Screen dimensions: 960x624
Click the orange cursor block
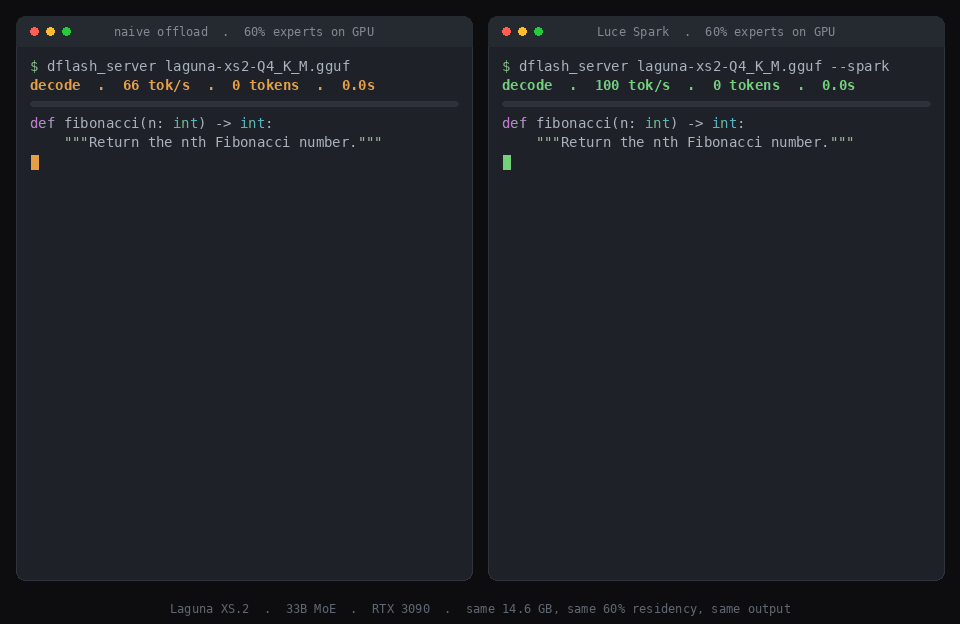click(35, 162)
